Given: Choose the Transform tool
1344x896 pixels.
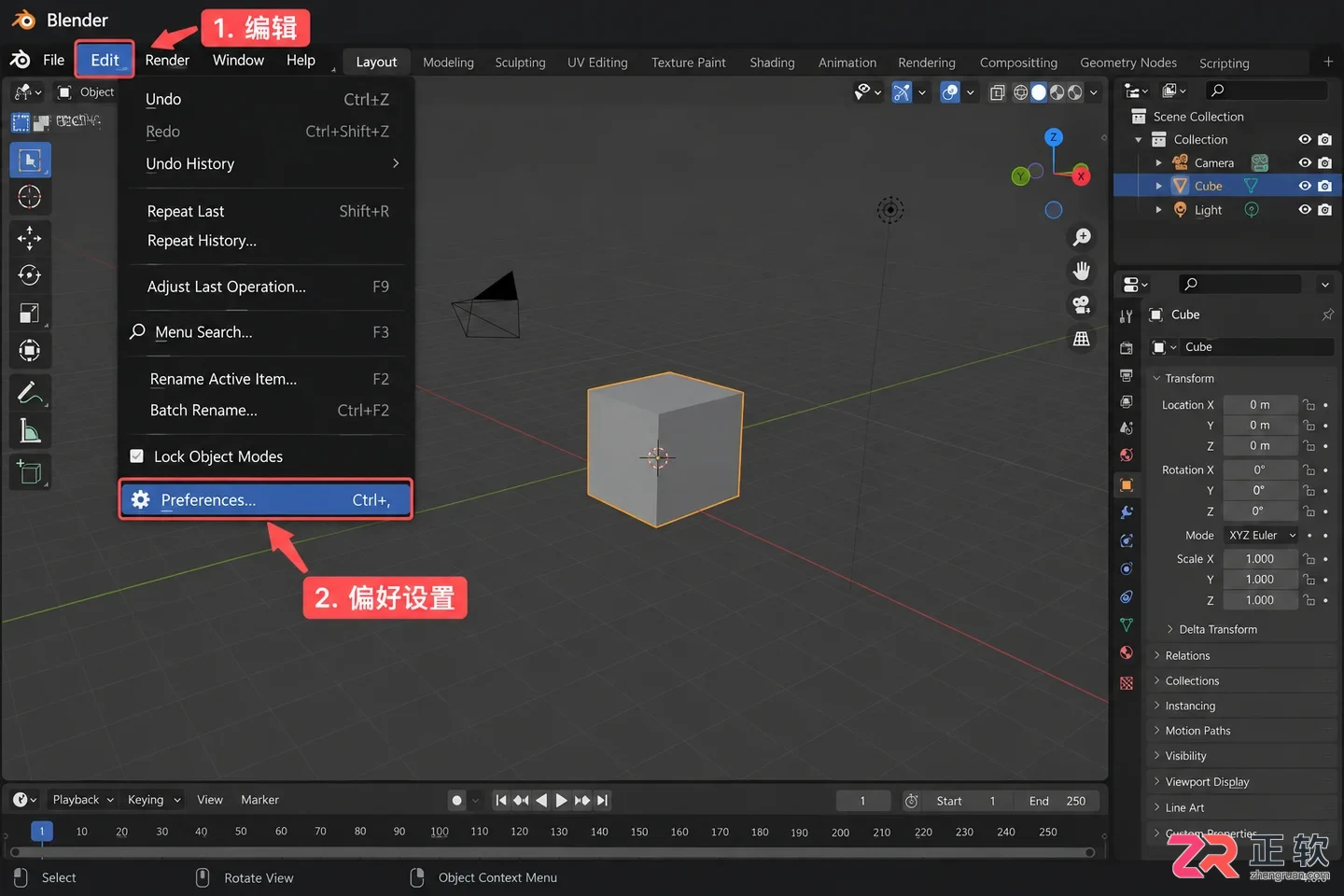Looking at the screenshot, I should pyautogui.click(x=30, y=351).
